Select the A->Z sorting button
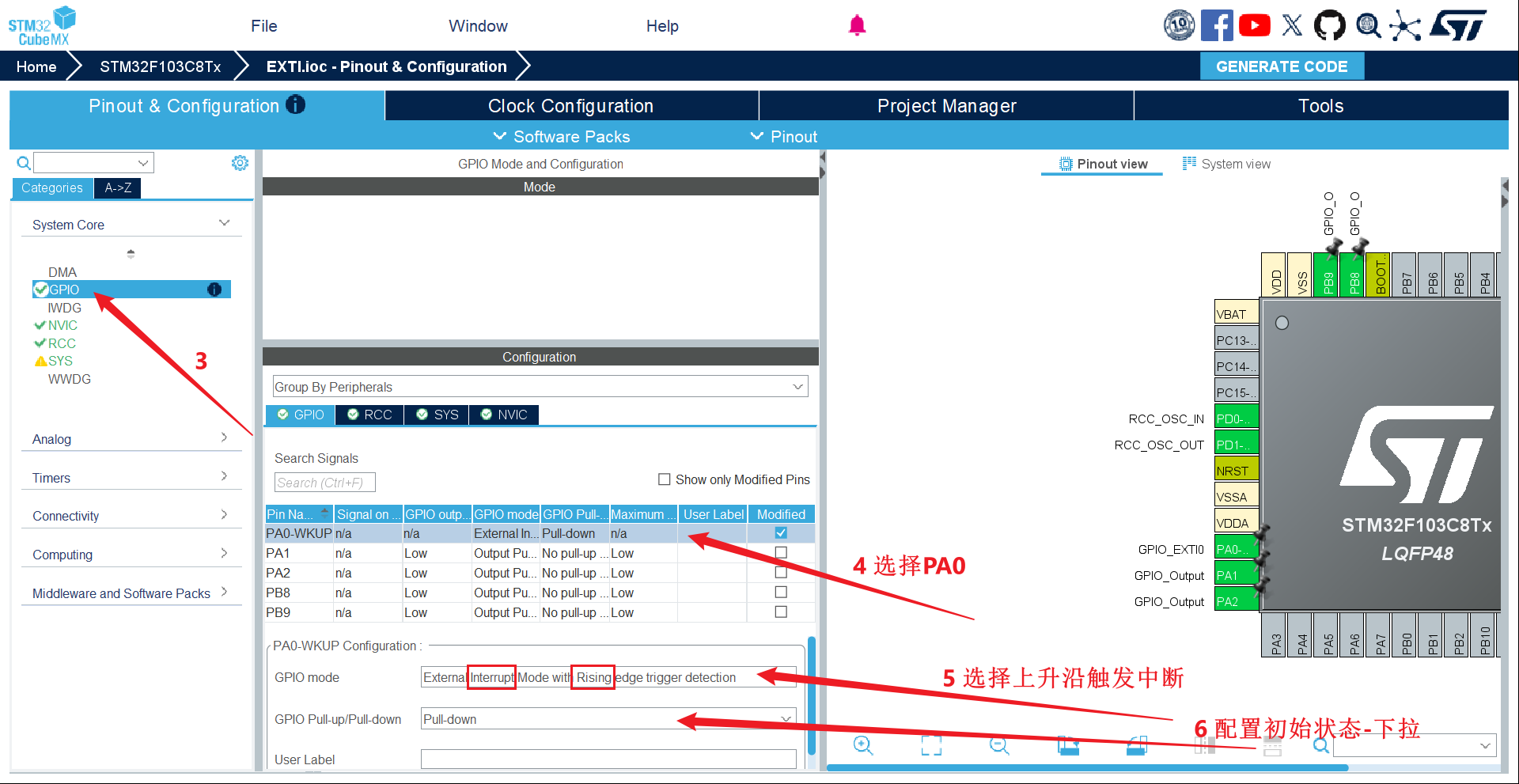 118,187
